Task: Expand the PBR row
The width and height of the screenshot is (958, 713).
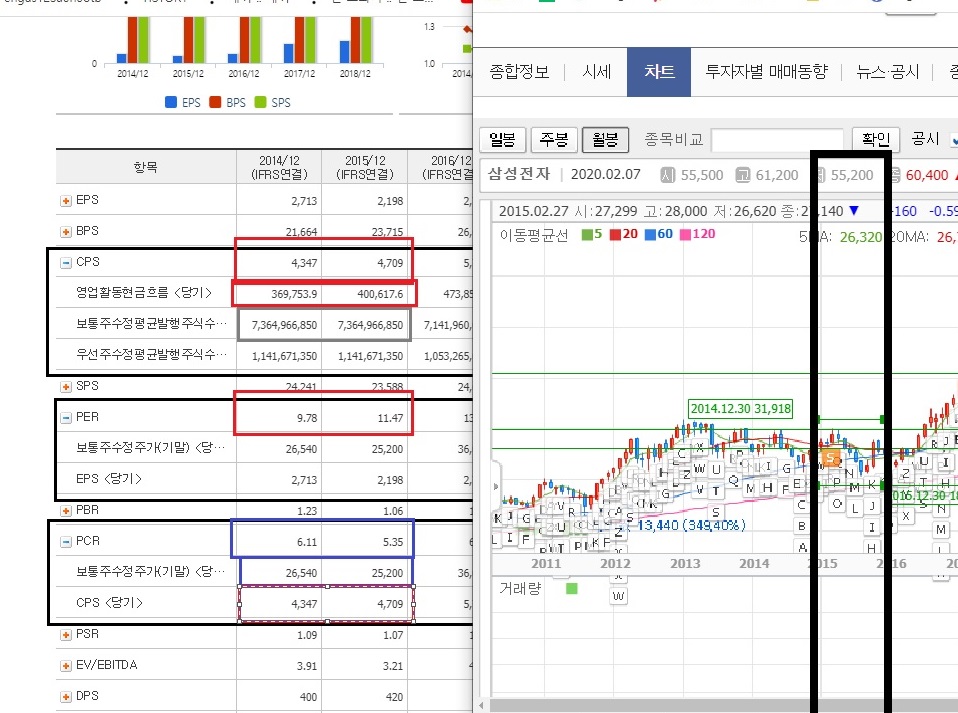Action: tap(66, 511)
